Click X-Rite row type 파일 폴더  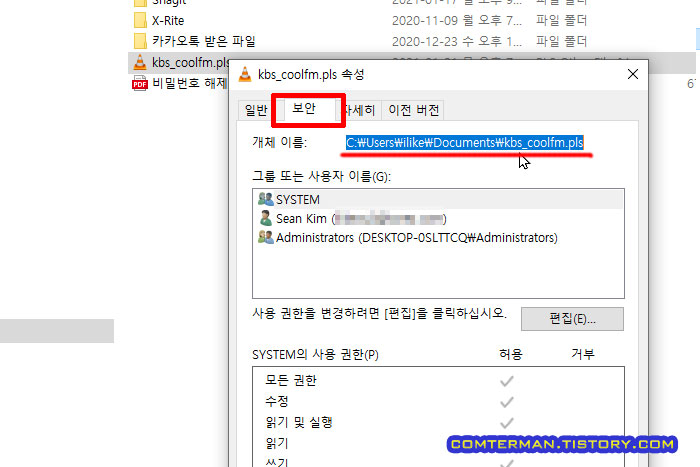[x=561, y=21]
